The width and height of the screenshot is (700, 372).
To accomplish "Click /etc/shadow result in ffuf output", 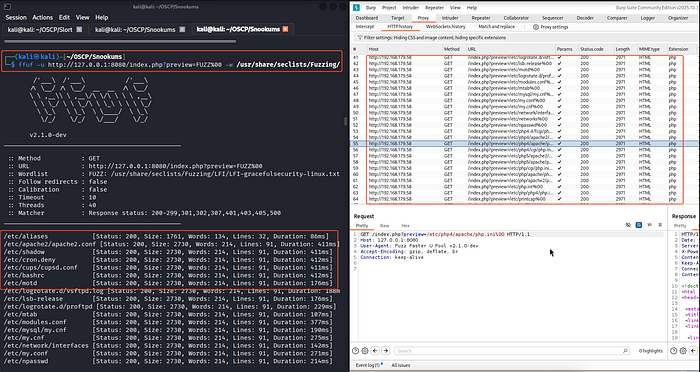I will tap(24, 252).
